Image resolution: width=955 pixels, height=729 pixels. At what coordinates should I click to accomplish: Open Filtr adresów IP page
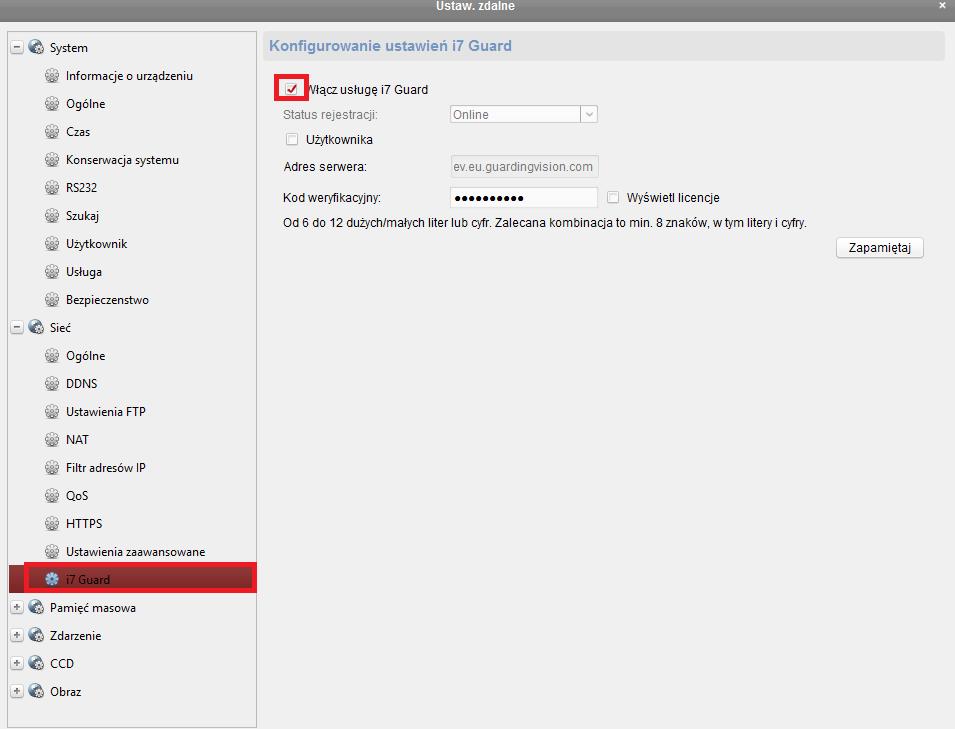(x=106, y=468)
